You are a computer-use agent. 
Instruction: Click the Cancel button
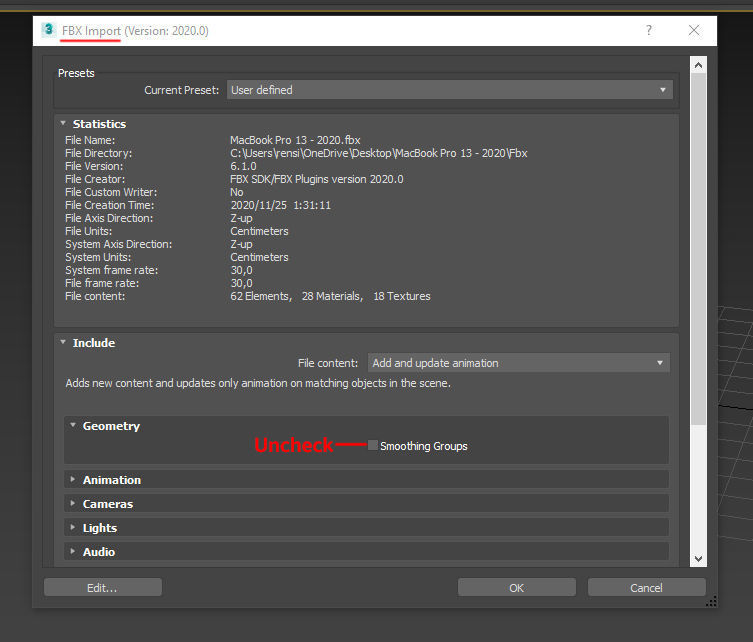click(646, 587)
